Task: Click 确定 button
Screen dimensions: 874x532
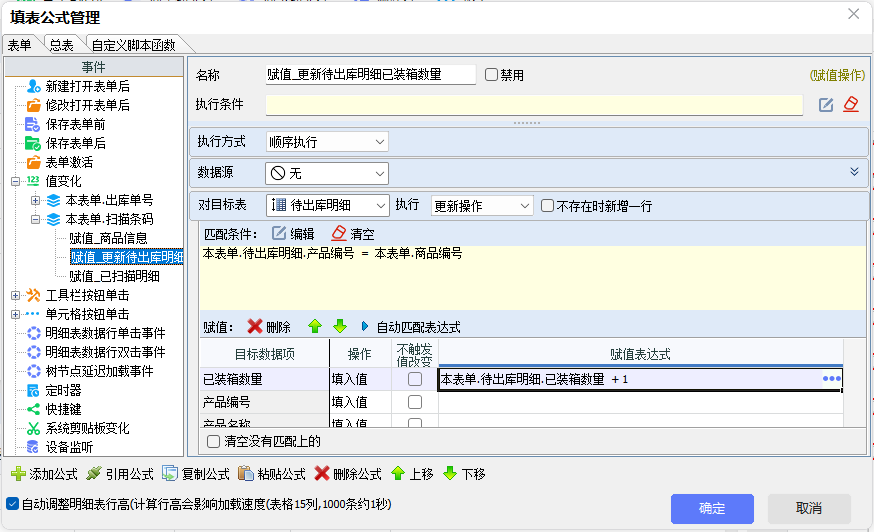Action: coord(712,508)
